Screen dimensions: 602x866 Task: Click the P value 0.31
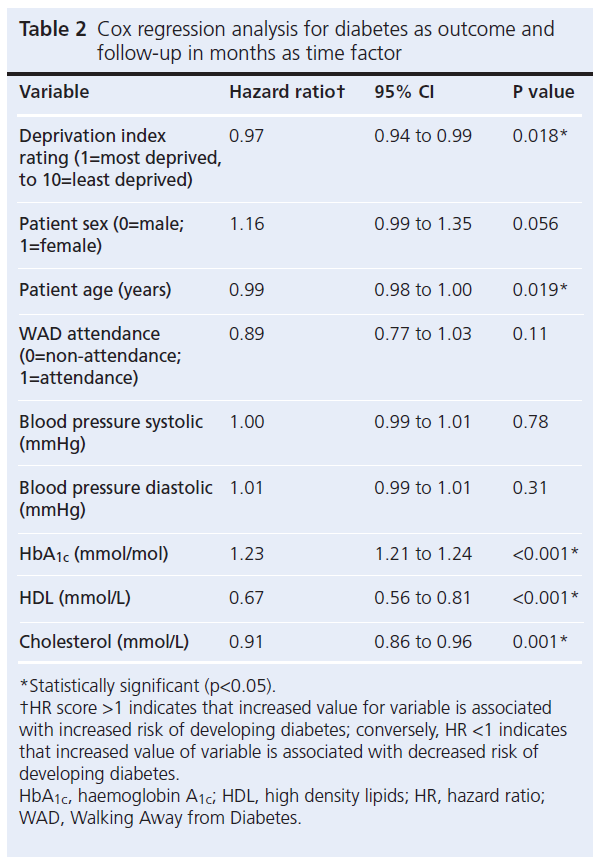(530, 488)
